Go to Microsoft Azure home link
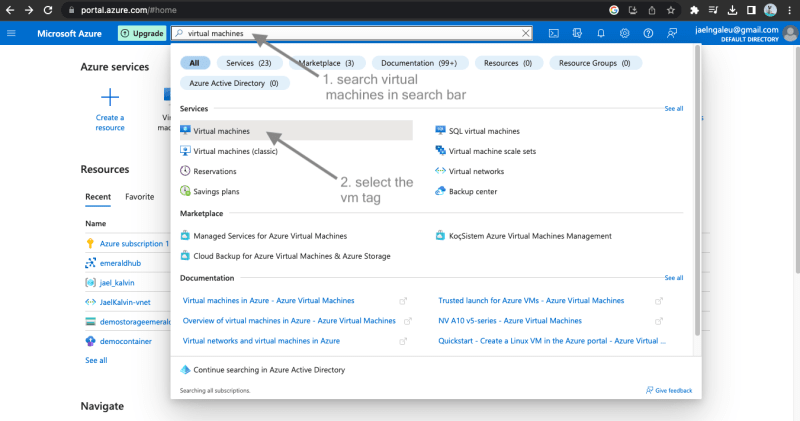Viewport: 800px width, 421px height. click(x=69, y=33)
